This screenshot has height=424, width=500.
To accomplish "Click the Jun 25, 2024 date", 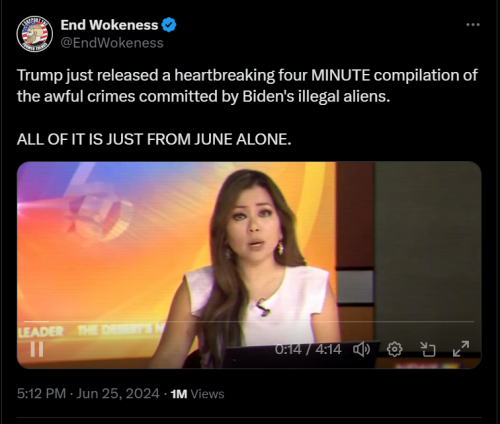I will (x=118, y=394).
